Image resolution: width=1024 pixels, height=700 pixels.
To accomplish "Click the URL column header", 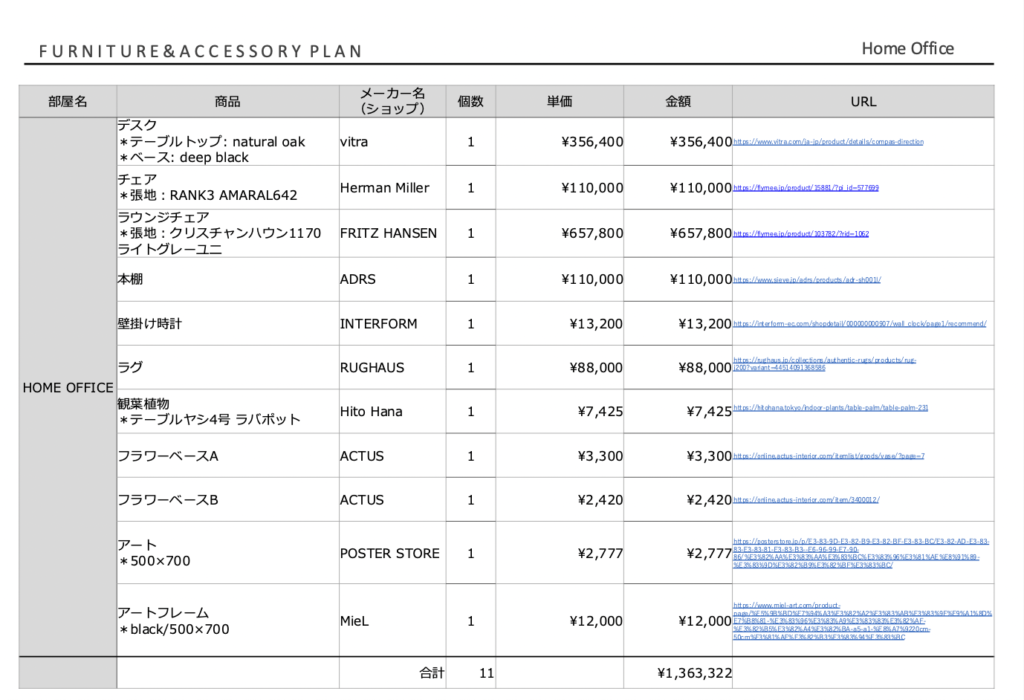I will coord(863,101).
